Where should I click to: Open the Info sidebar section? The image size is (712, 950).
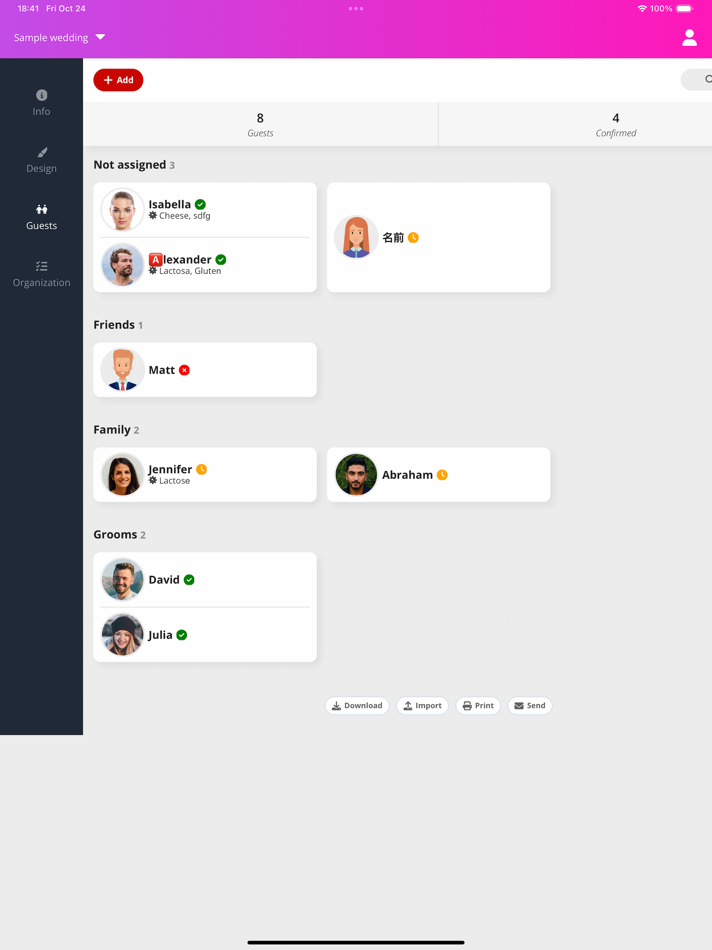(41, 103)
